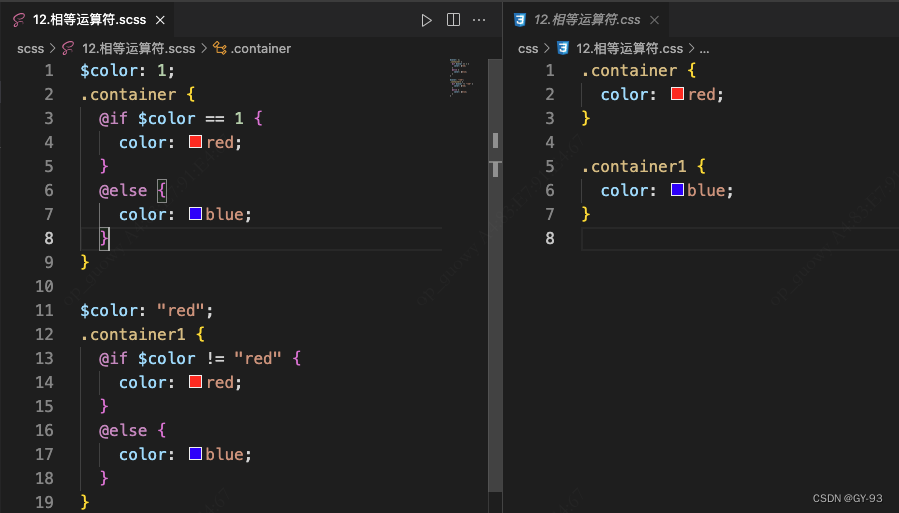
Task: Click the scss folder breadcrumb
Action: 30,49
